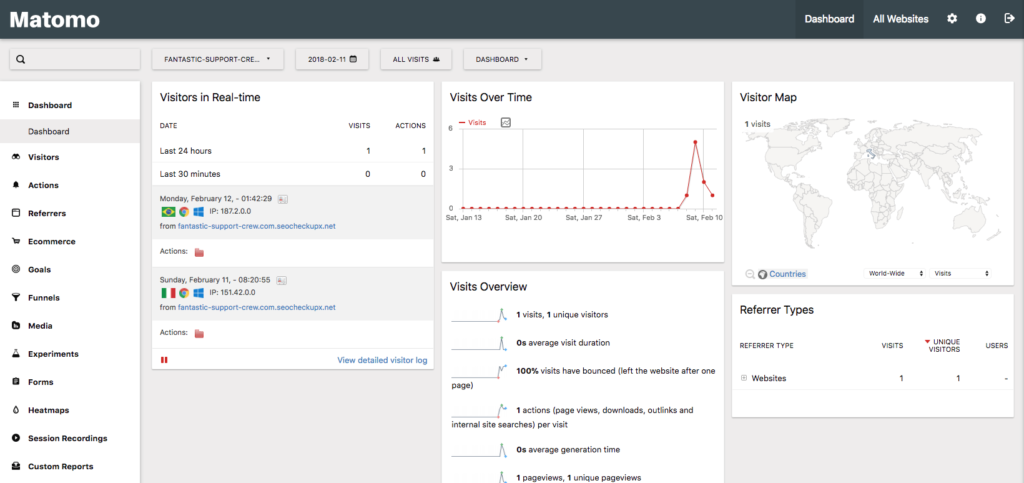
Task: Click View detailed visitor log link
Action: point(382,360)
